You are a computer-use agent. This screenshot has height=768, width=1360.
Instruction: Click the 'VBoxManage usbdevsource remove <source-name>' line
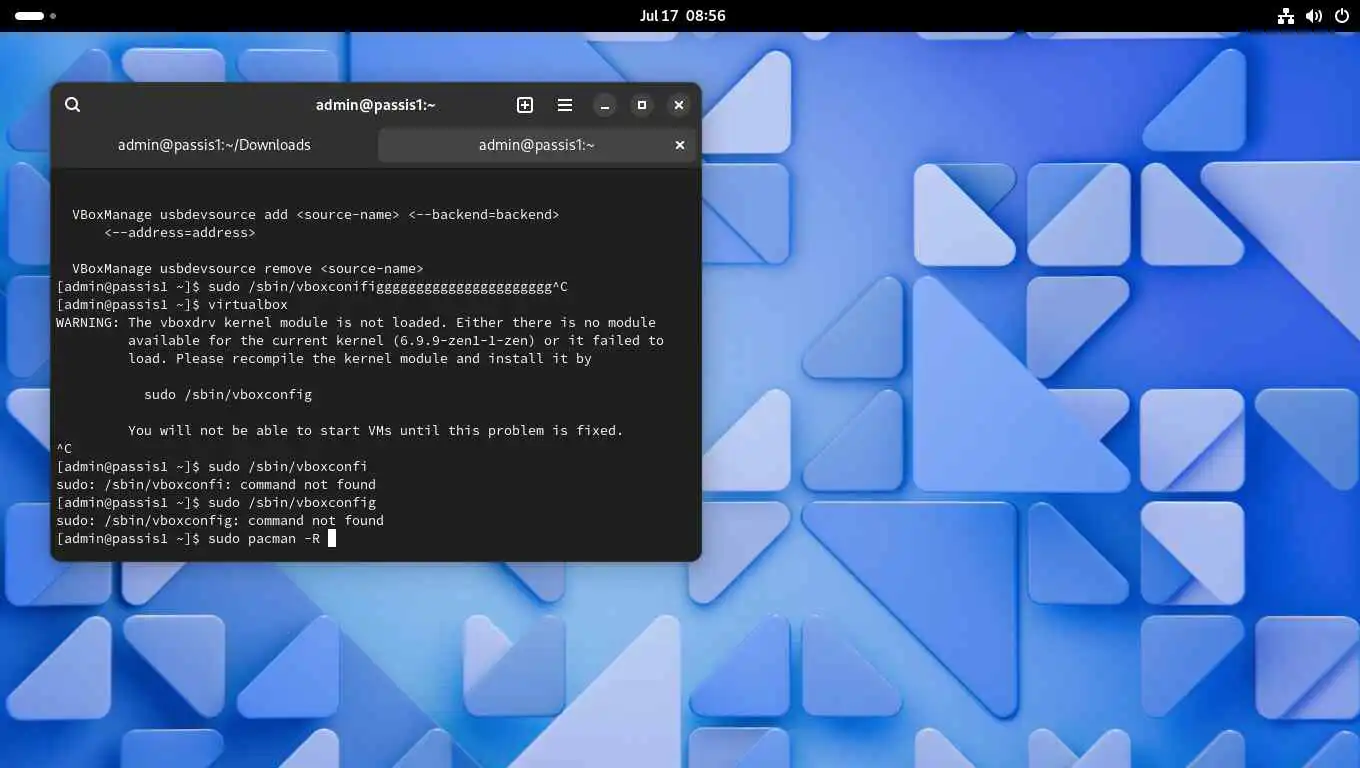[x=248, y=269]
